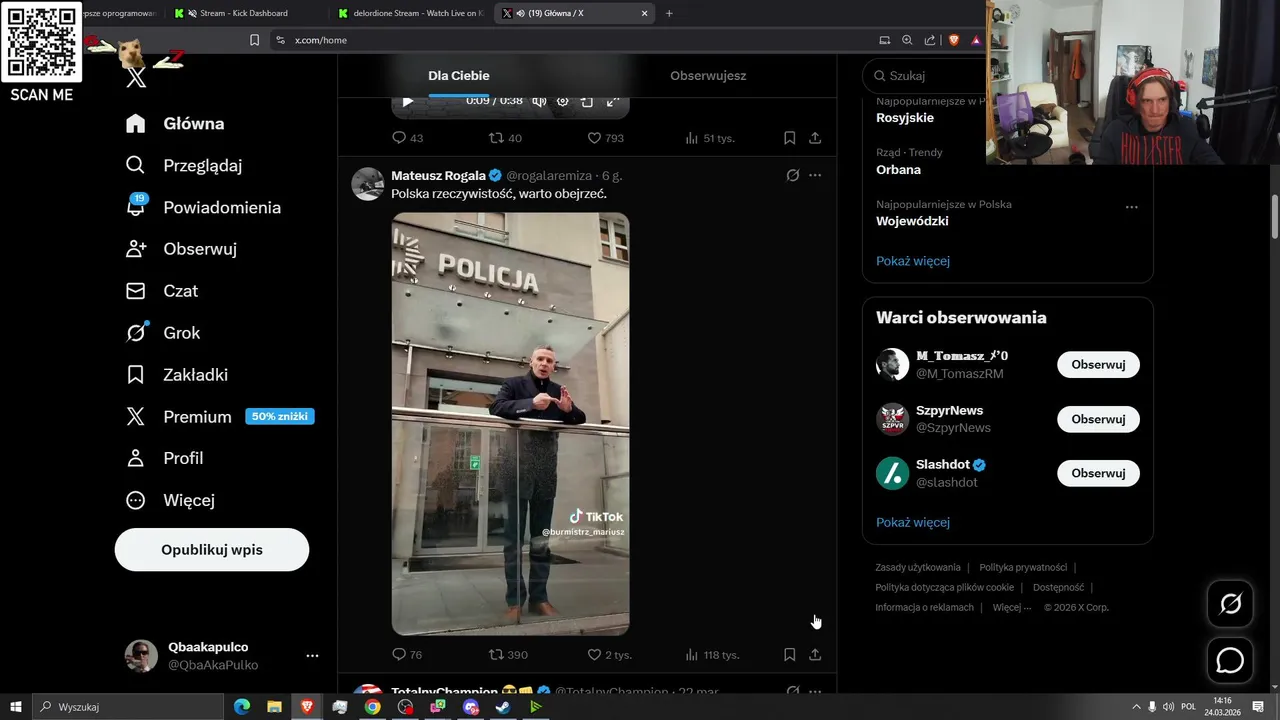1280x720 pixels.
Task: Open video settings gear in top video
Action: [563, 101]
